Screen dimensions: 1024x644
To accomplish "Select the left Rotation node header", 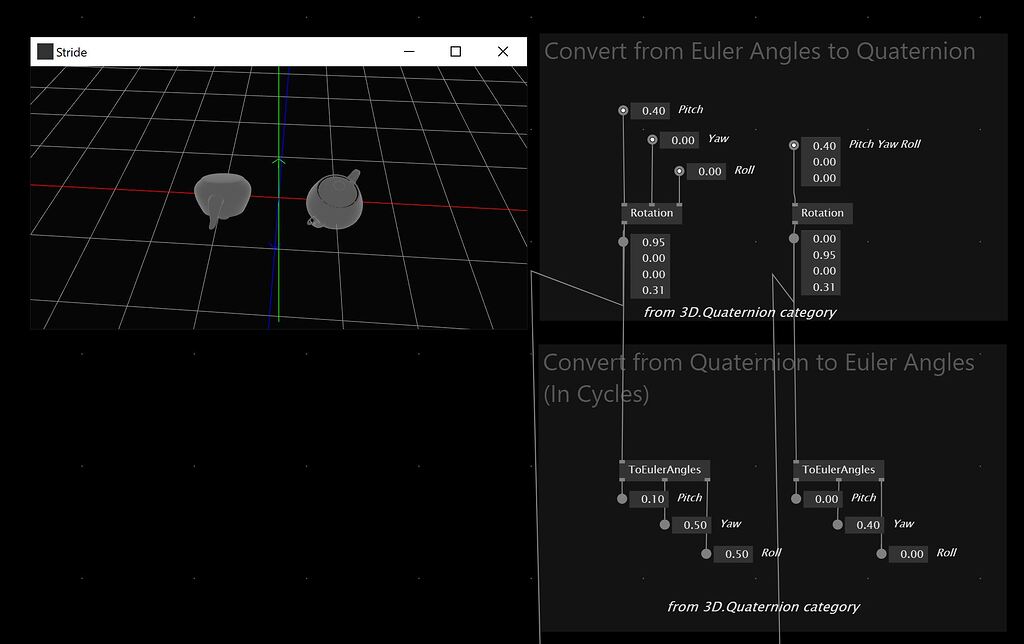I will (x=652, y=213).
